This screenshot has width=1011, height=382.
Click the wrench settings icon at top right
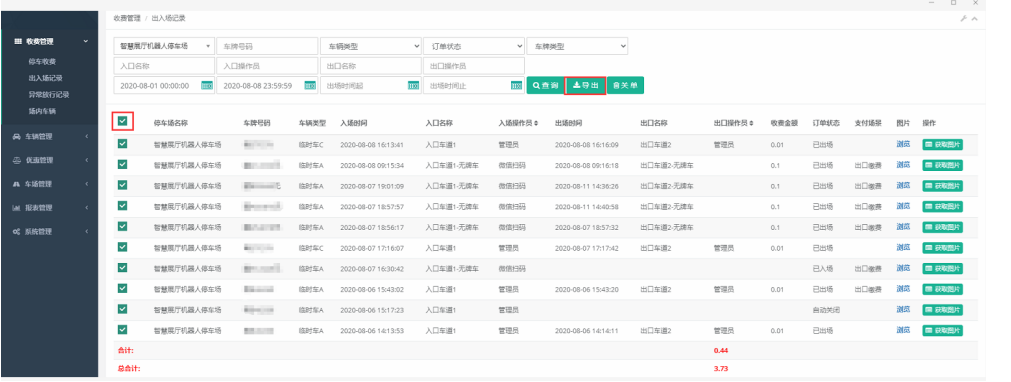coord(963,19)
